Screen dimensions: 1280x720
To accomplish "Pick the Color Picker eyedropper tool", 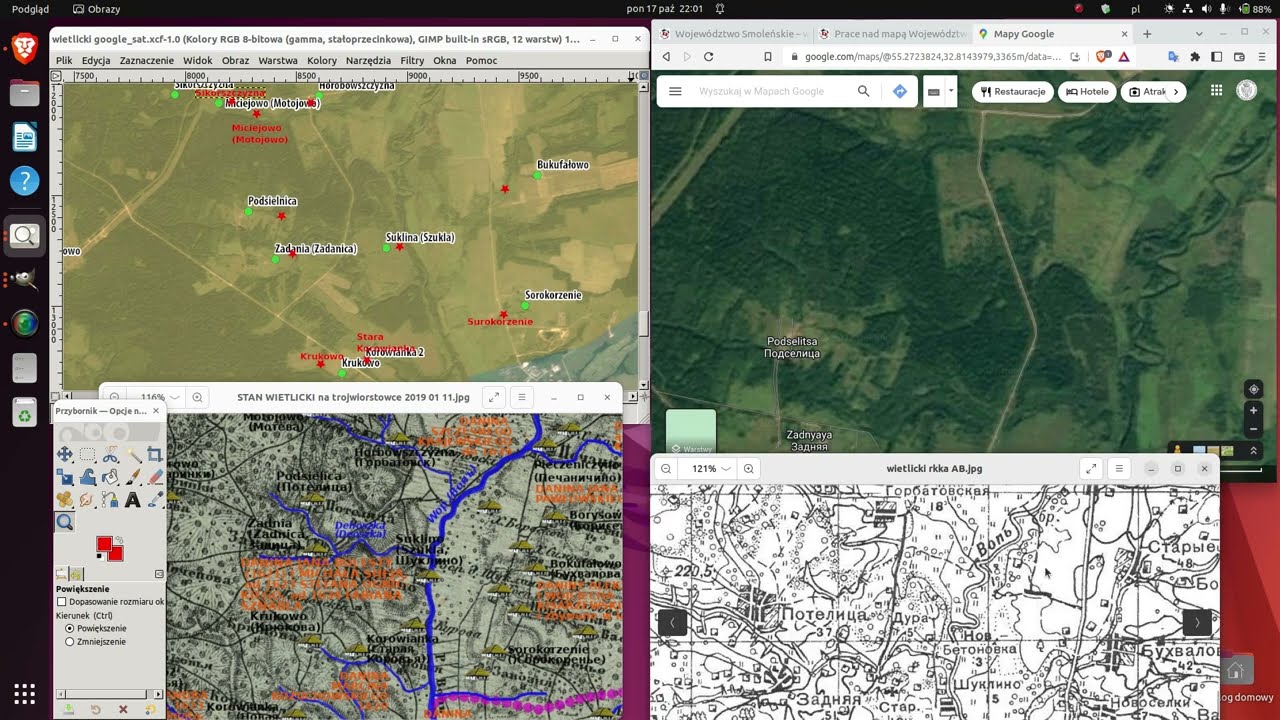I will 155,499.
